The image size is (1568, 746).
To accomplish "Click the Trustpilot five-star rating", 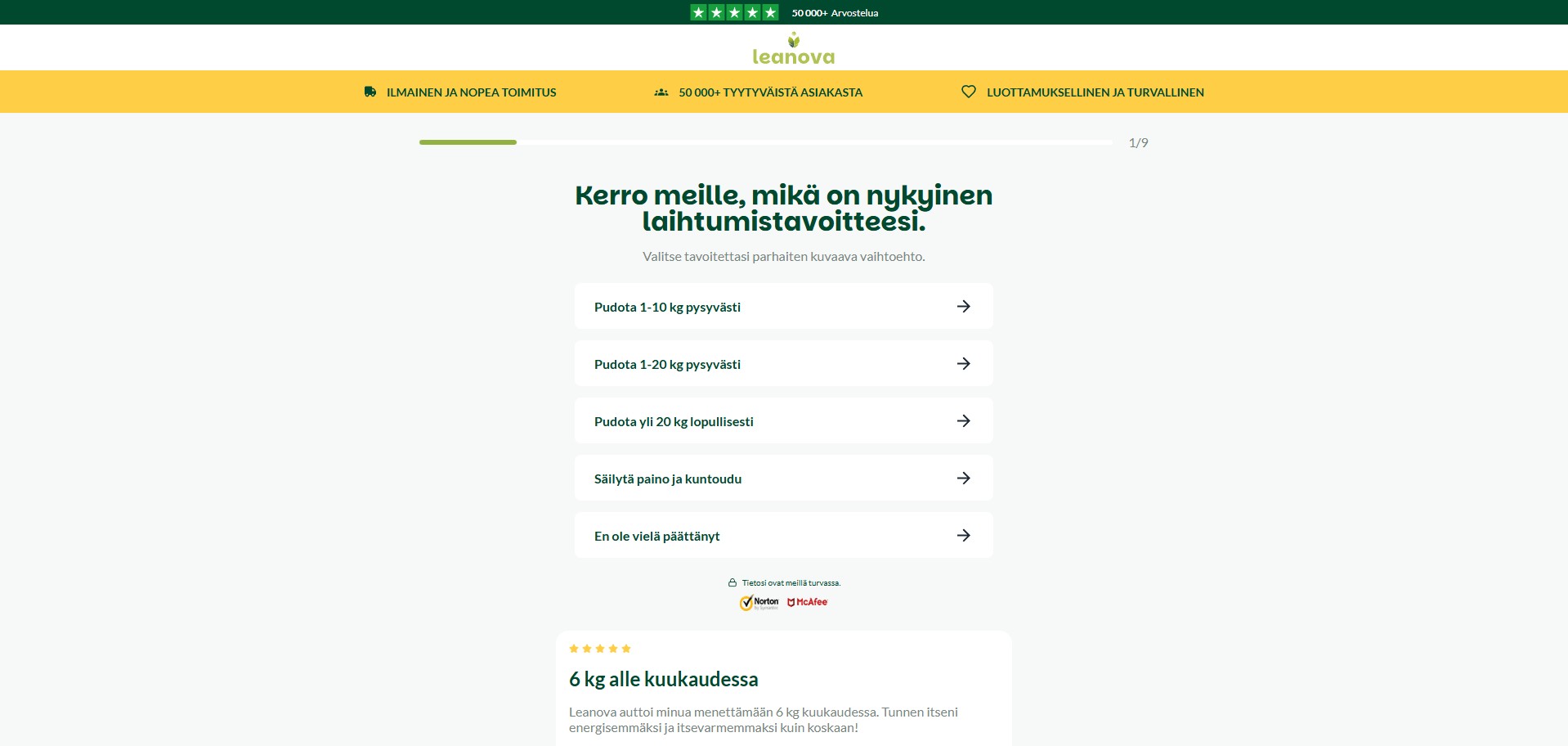I will click(734, 12).
